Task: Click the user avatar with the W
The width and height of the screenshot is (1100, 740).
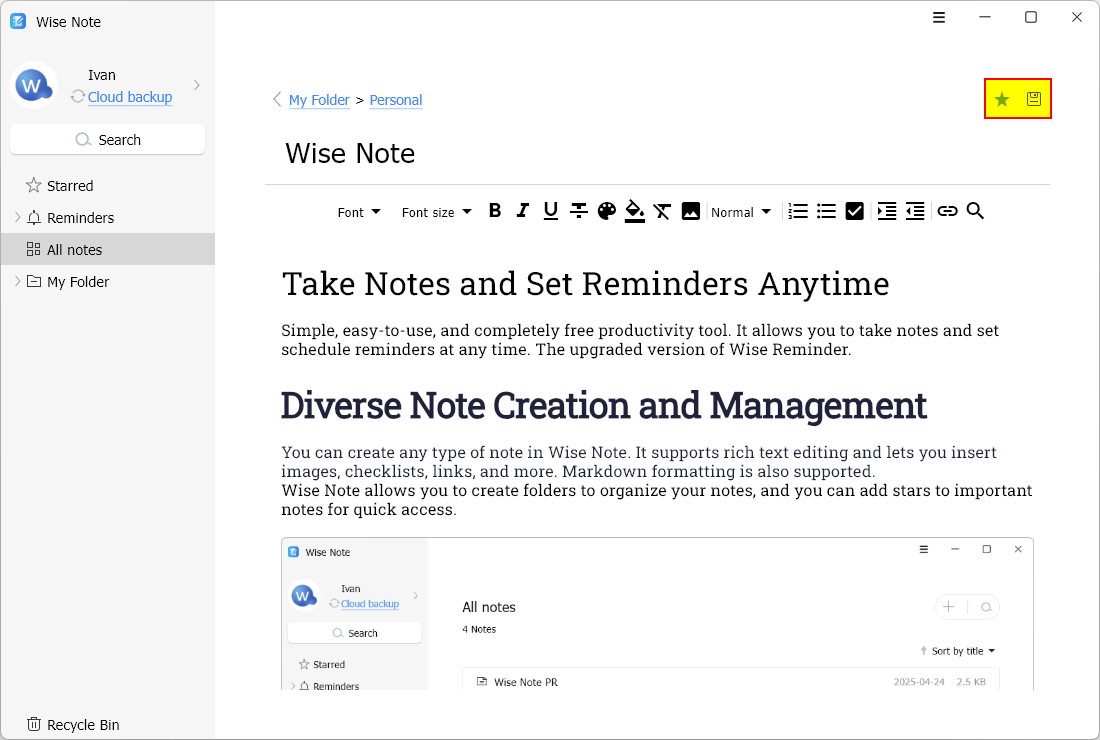Action: pyautogui.click(x=34, y=86)
